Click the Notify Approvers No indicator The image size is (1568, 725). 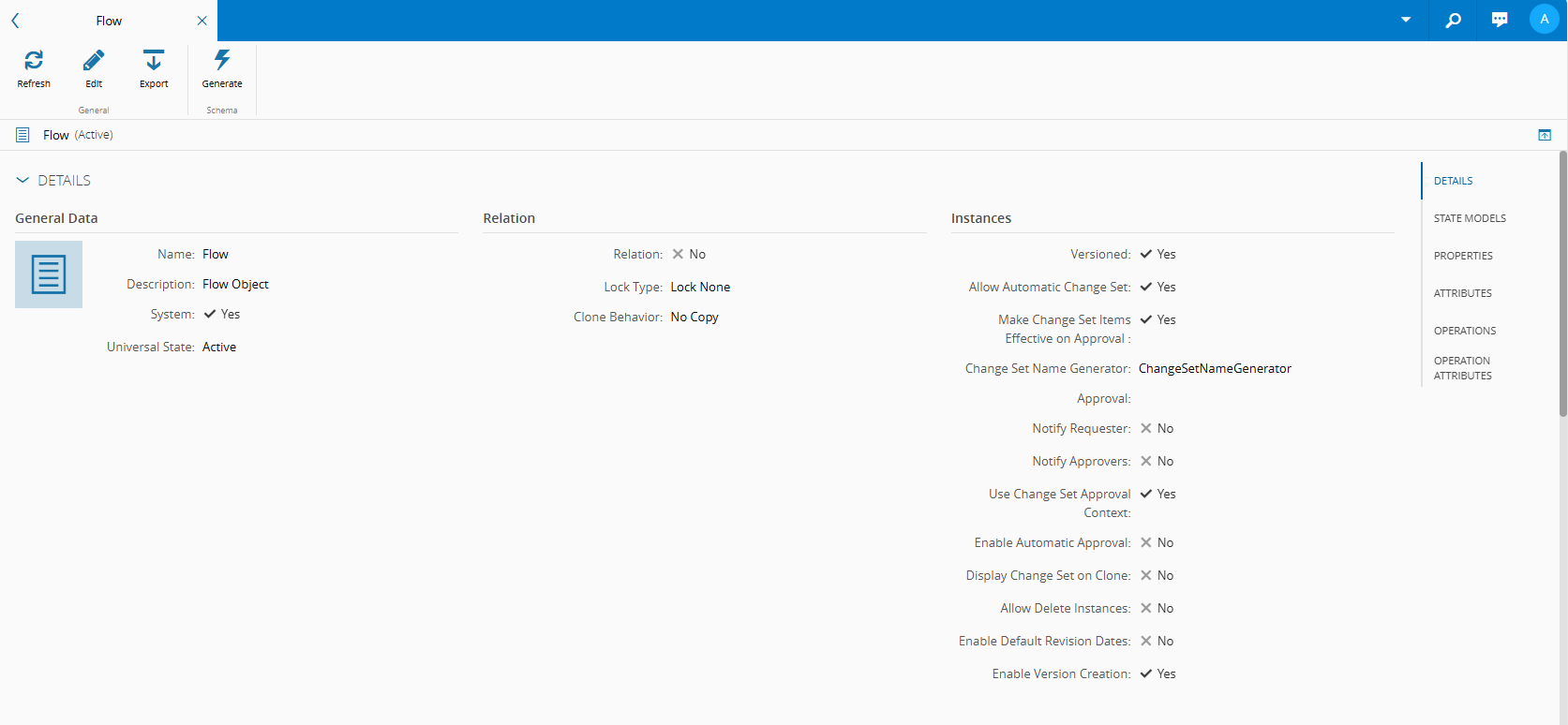pyautogui.click(x=1145, y=461)
